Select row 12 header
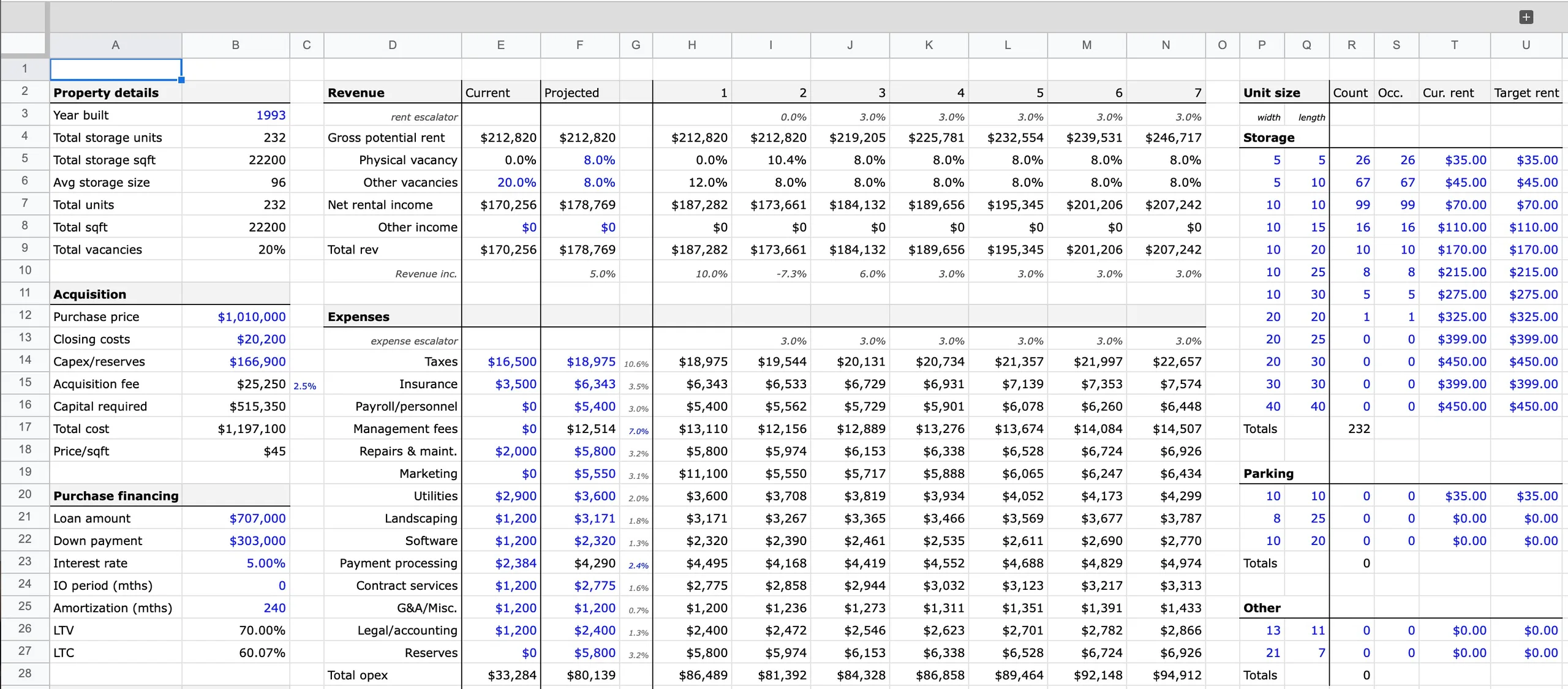This screenshot has width=1568, height=689. point(24,315)
